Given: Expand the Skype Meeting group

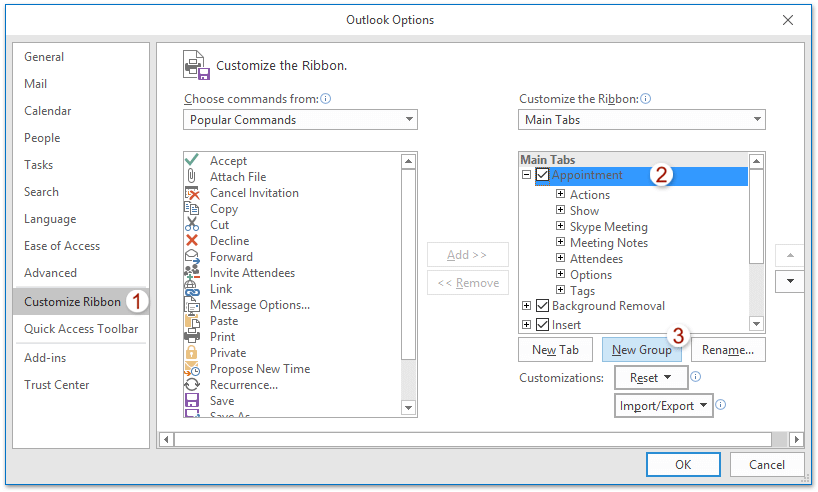Looking at the screenshot, I should click(x=561, y=227).
